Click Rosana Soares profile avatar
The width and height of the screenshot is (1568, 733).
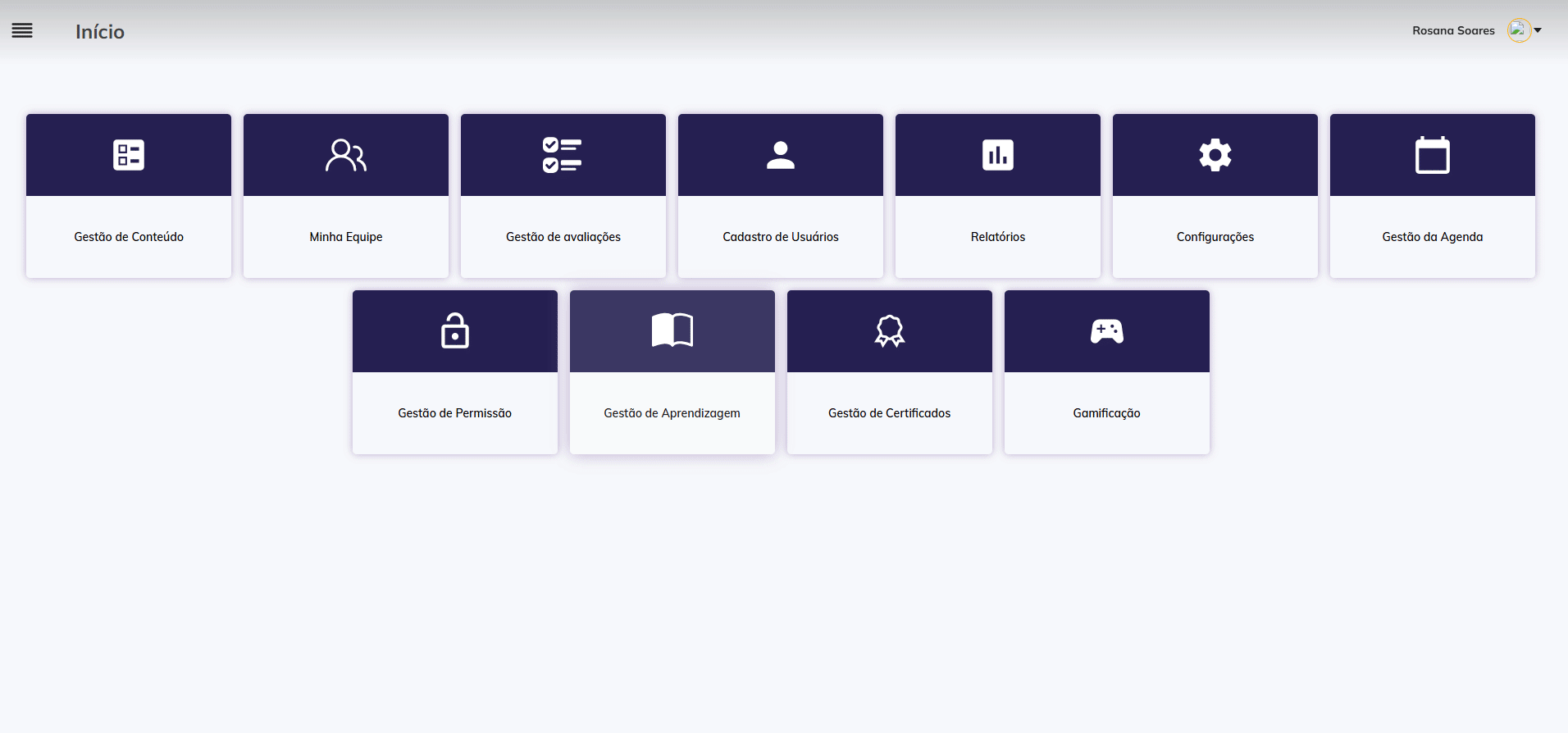pos(1519,30)
